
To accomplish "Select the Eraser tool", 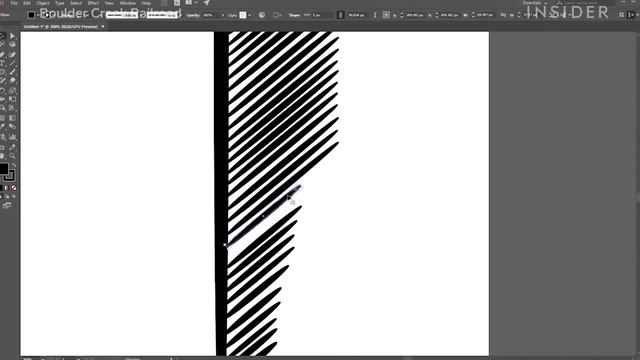I will [12, 81].
